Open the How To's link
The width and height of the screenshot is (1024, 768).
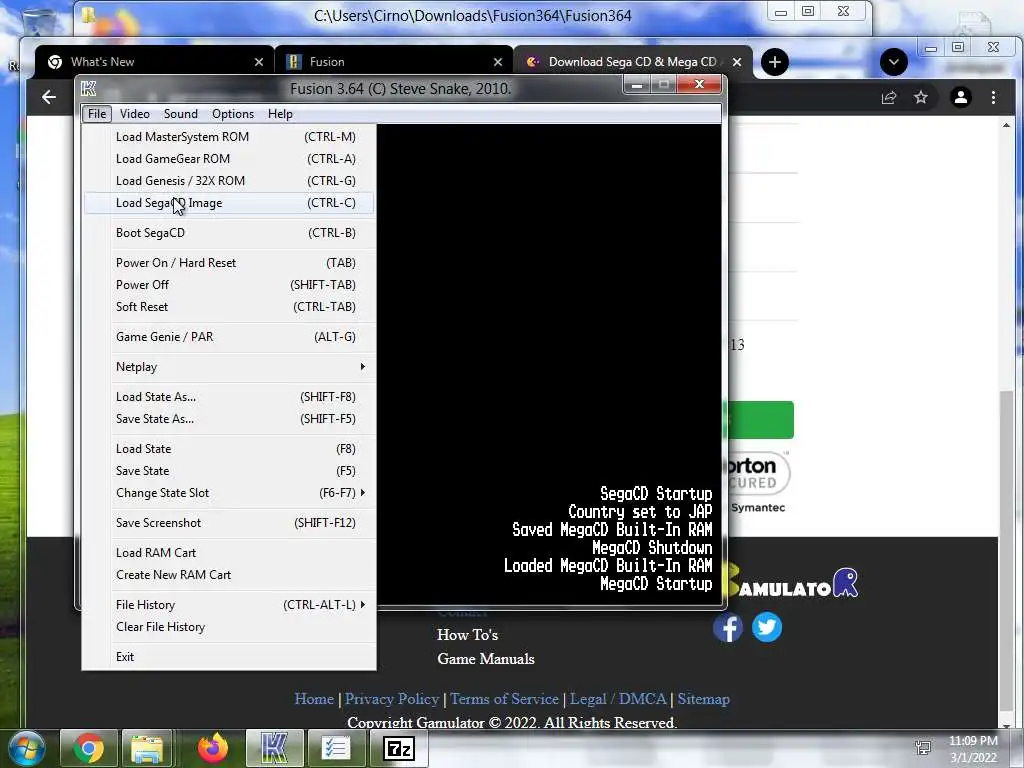(x=468, y=635)
